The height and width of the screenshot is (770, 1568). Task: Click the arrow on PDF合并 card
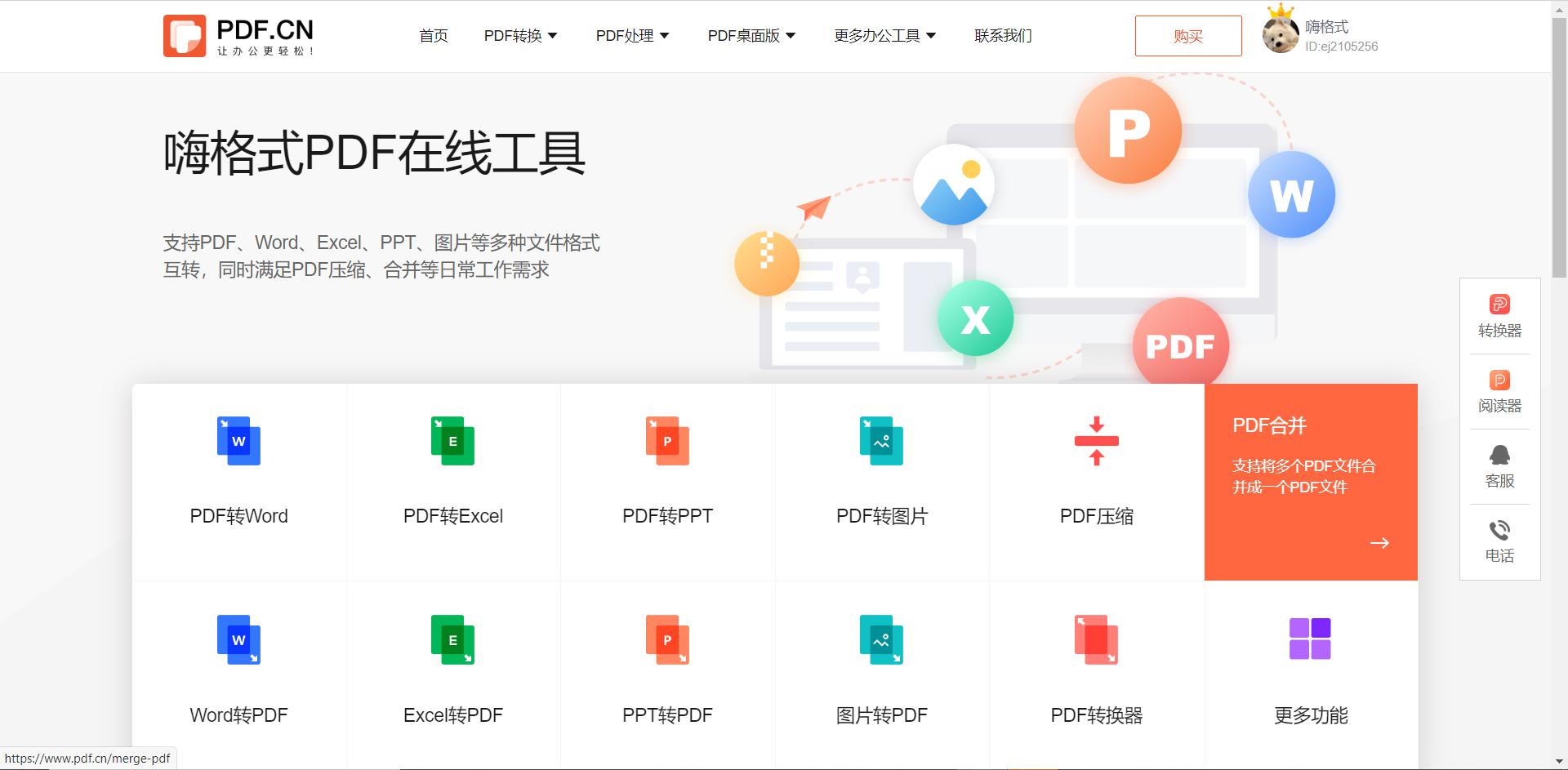1379,543
